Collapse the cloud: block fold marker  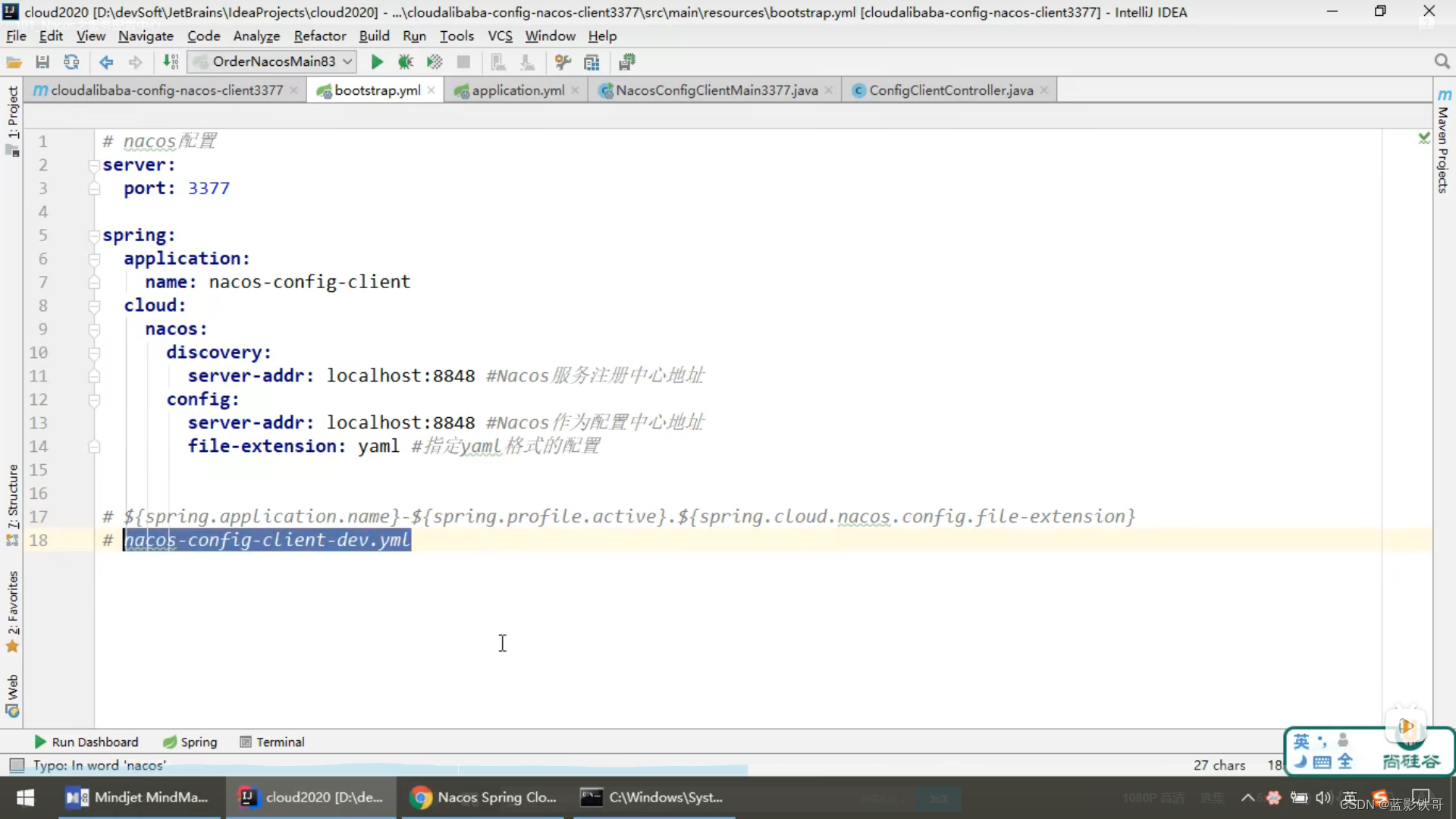point(94,306)
